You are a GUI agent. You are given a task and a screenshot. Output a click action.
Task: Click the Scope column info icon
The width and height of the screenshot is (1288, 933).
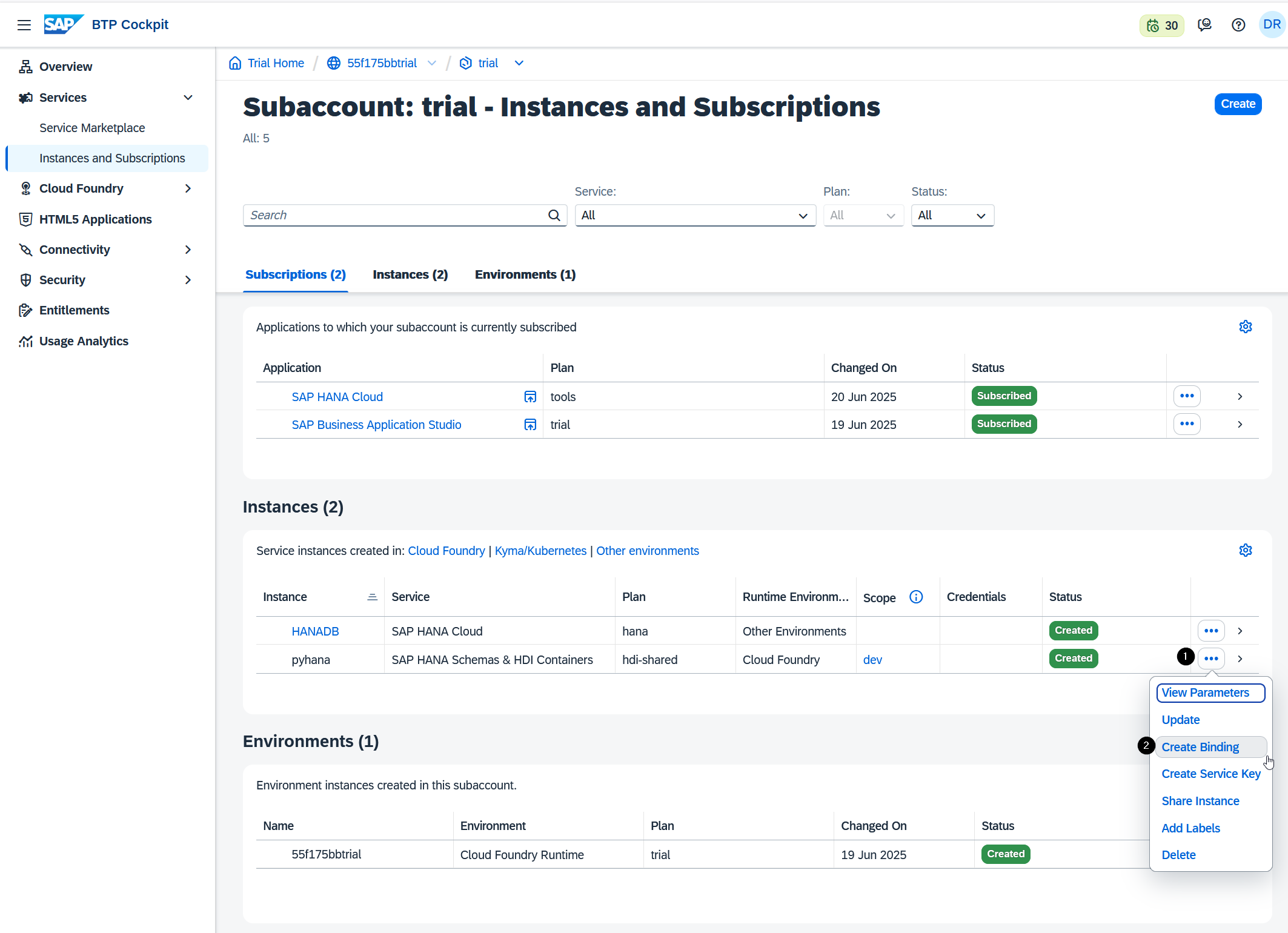[915, 597]
